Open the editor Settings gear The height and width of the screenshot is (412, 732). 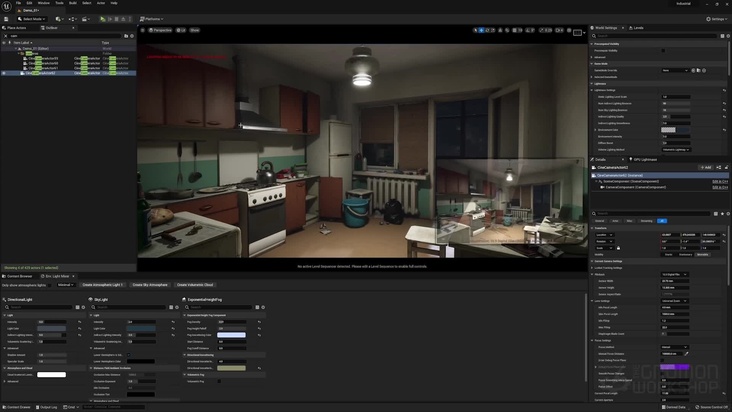click(x=716, y=18)
